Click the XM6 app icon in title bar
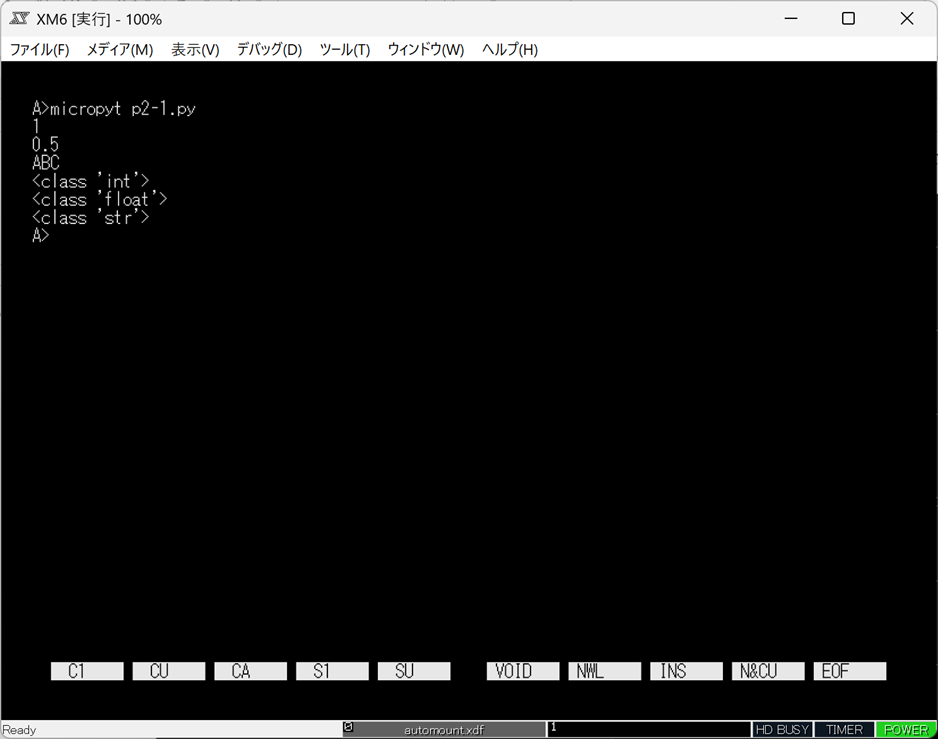The width and height of the screenshot is (938, 739). pyautogui.click(x=19, y=19)
